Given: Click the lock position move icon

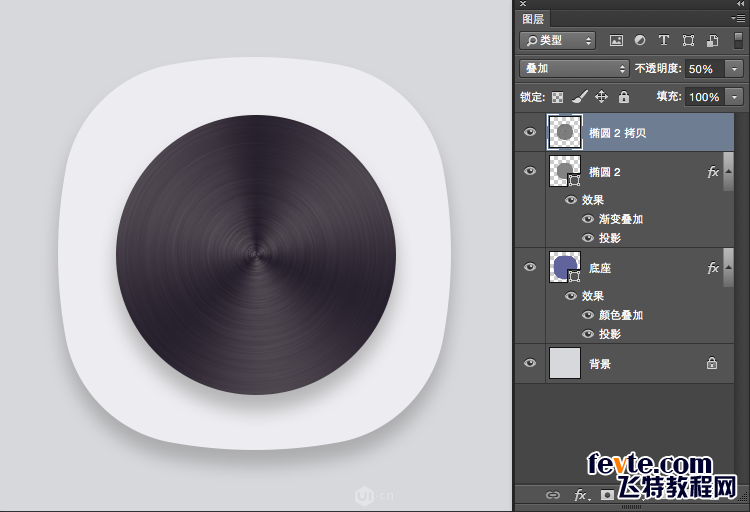Looking at the screenshot, I should (602, 97).
